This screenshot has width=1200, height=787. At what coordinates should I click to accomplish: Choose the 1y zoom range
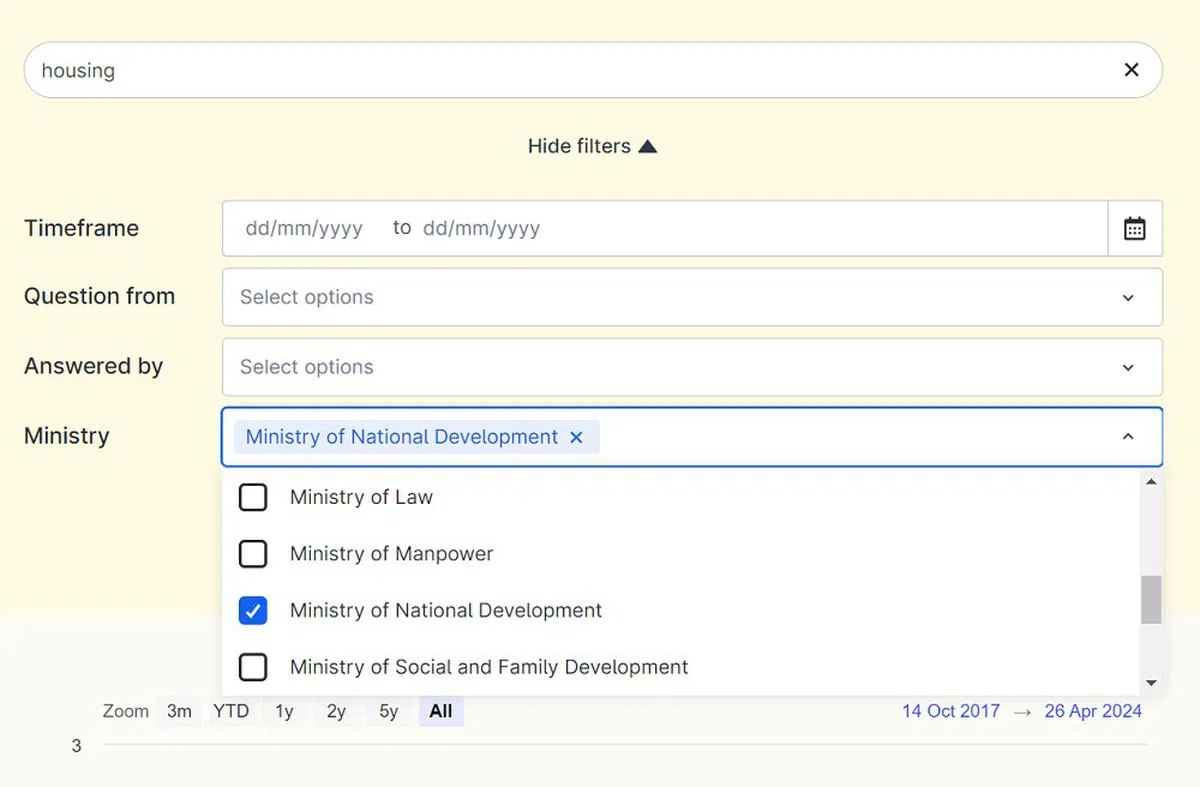284,711
